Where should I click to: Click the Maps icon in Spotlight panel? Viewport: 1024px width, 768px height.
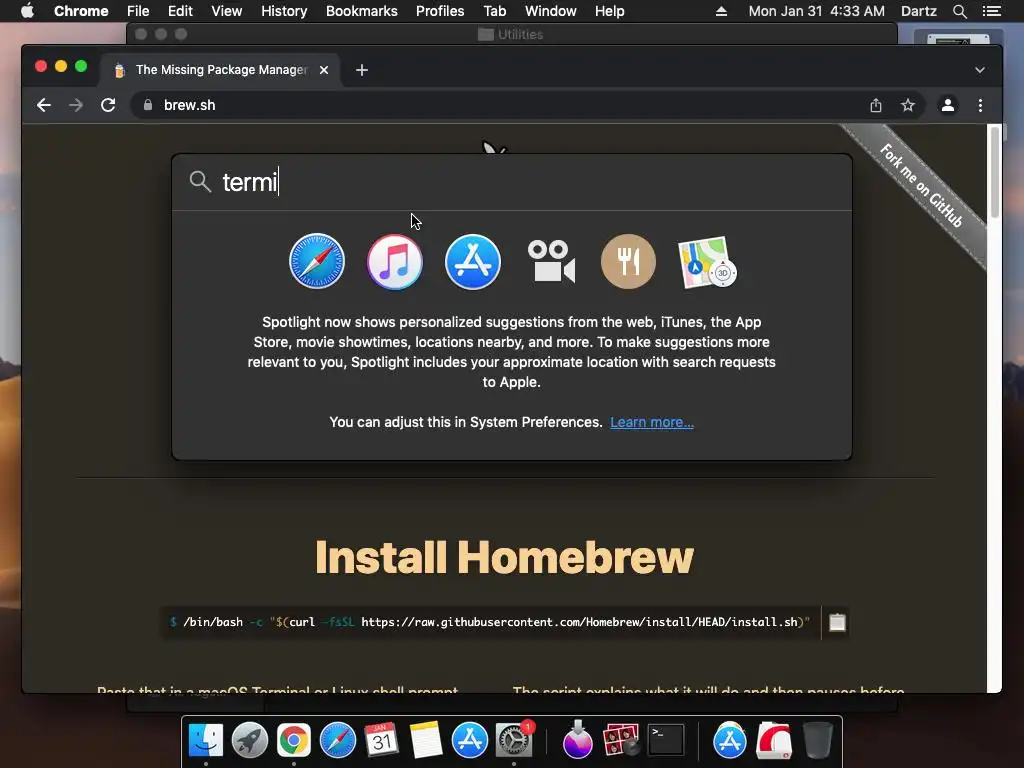tap(707, 262)
